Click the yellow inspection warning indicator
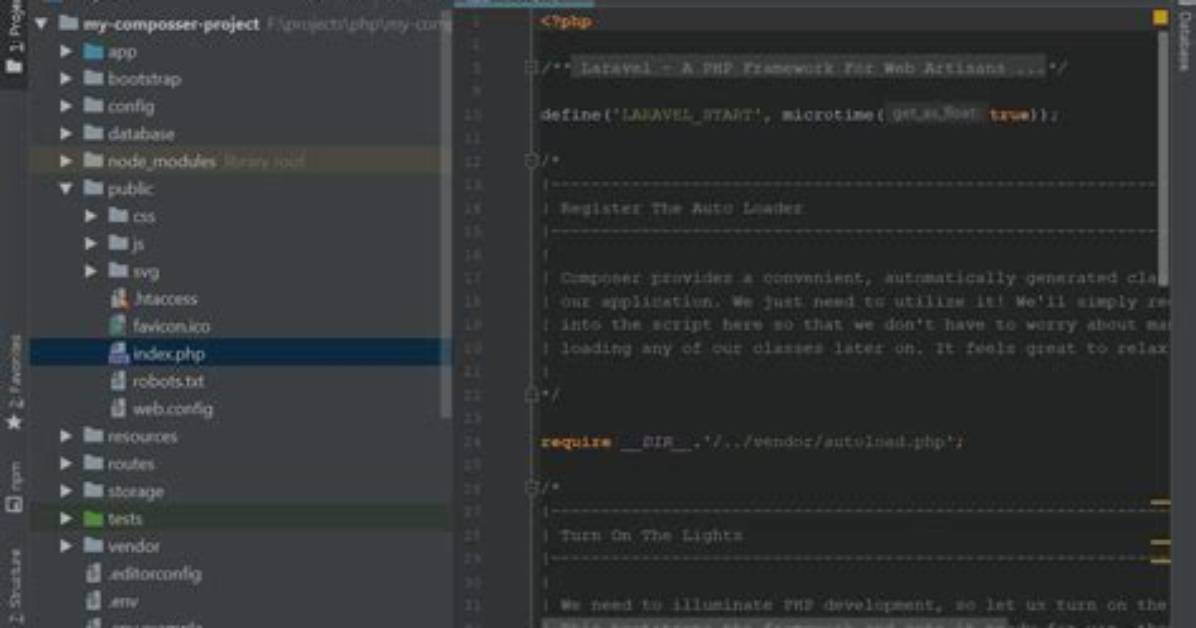This screenshot has height=628, width=1196. [1160, 17]
